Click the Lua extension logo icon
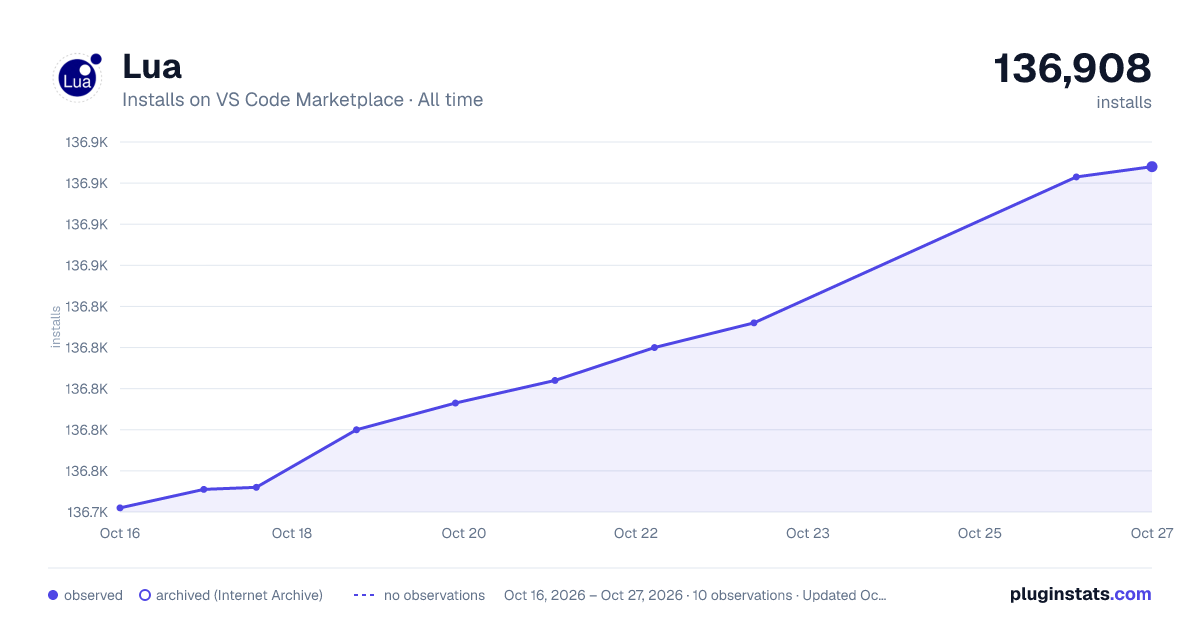 click(x=77, y=77)
